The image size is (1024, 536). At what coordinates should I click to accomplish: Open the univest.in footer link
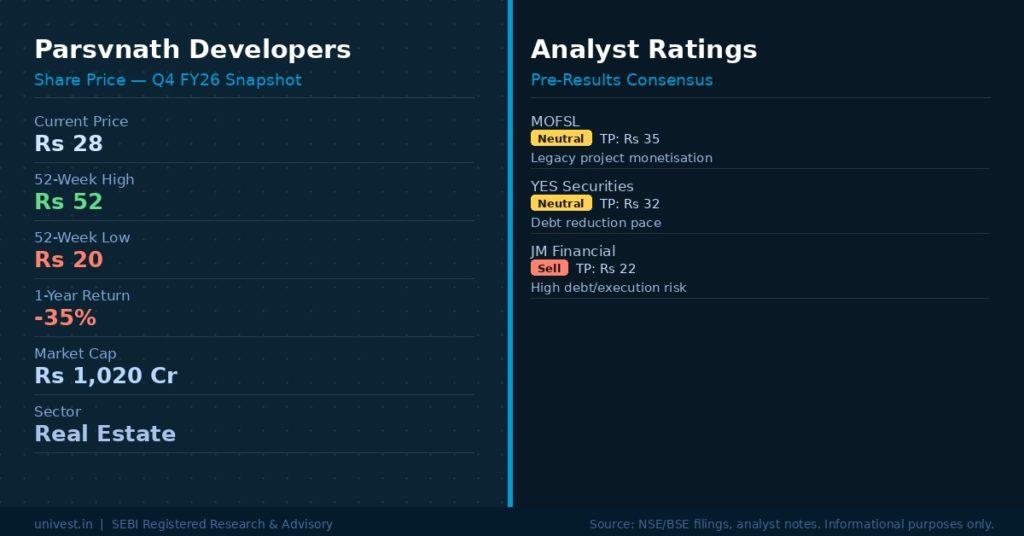coord(63,524)
